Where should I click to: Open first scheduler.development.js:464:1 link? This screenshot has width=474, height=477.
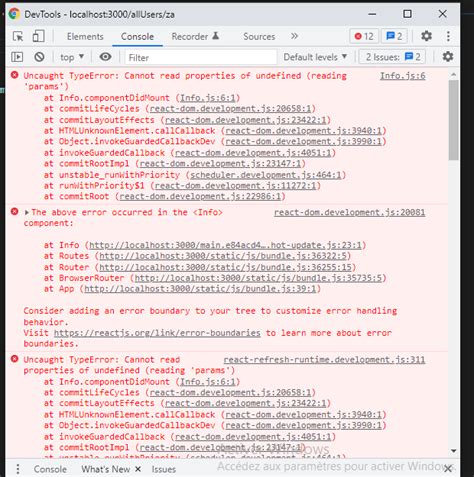click(x=266, y=175)
